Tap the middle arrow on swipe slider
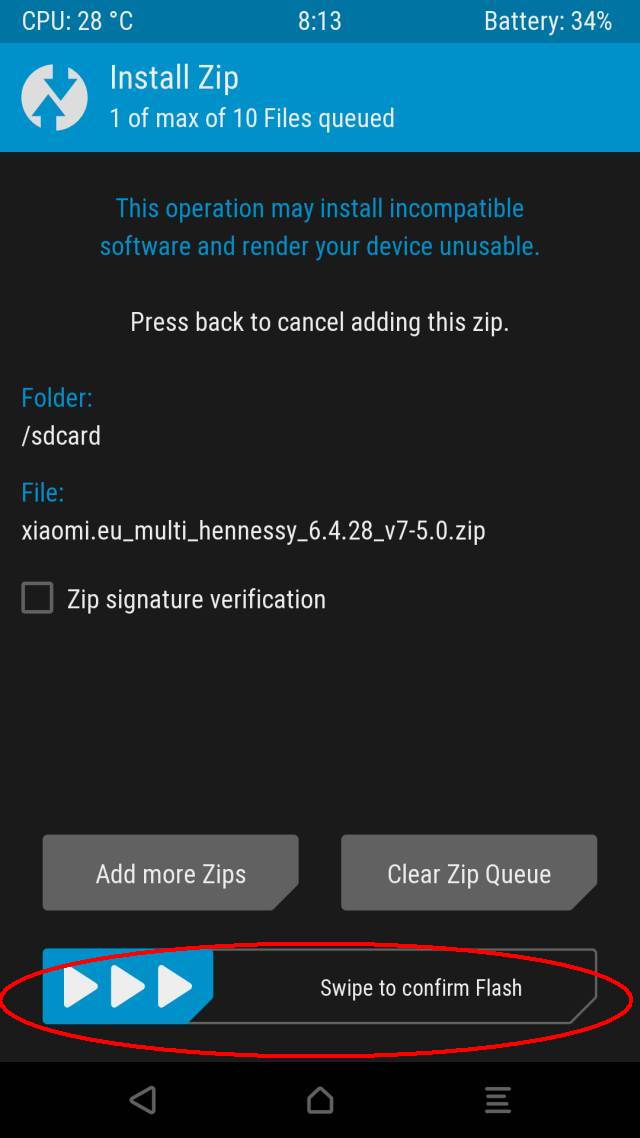640x1138 pixels. pyautogui.click(x=128, y=986)
